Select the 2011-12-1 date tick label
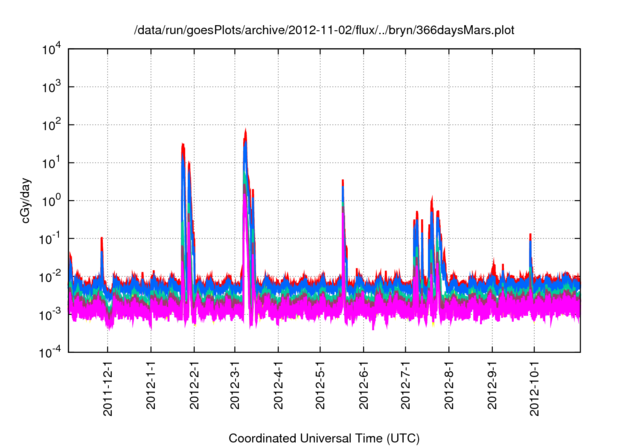Image resolution: width=640 pixels, height=448 pixels. [x=107, y=387]
